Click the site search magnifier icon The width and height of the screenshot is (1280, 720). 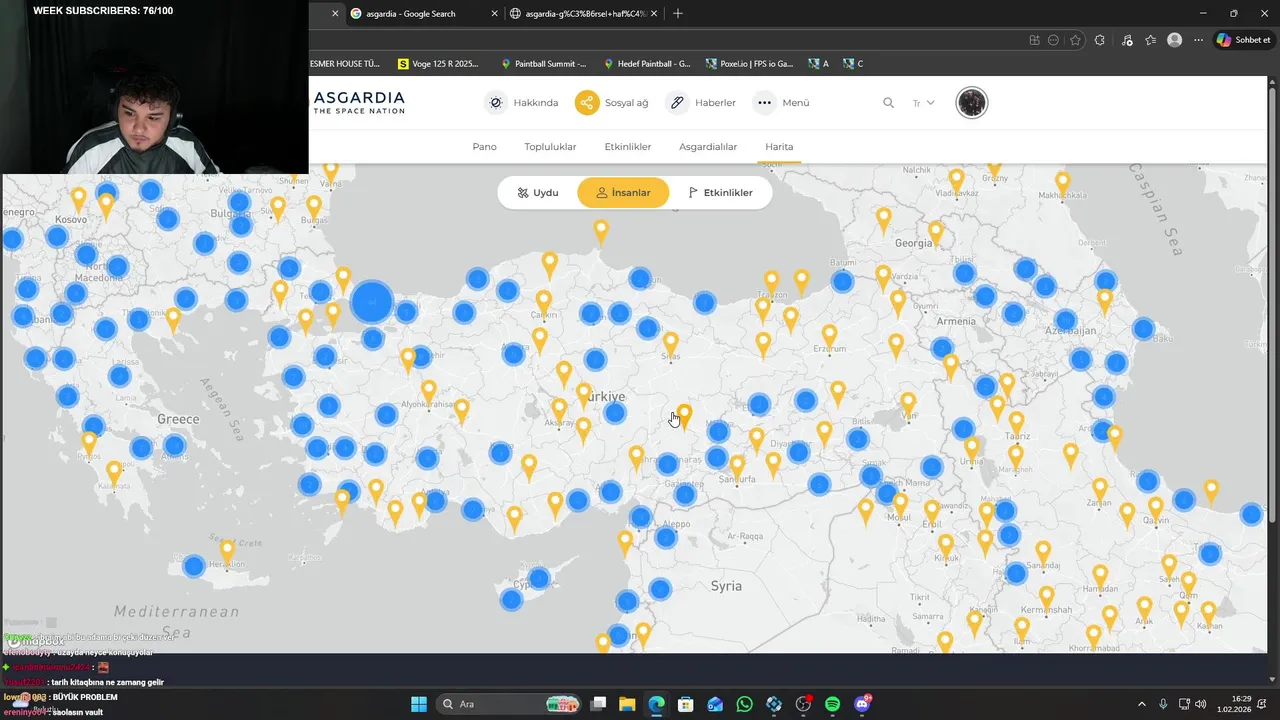(888, 102)
